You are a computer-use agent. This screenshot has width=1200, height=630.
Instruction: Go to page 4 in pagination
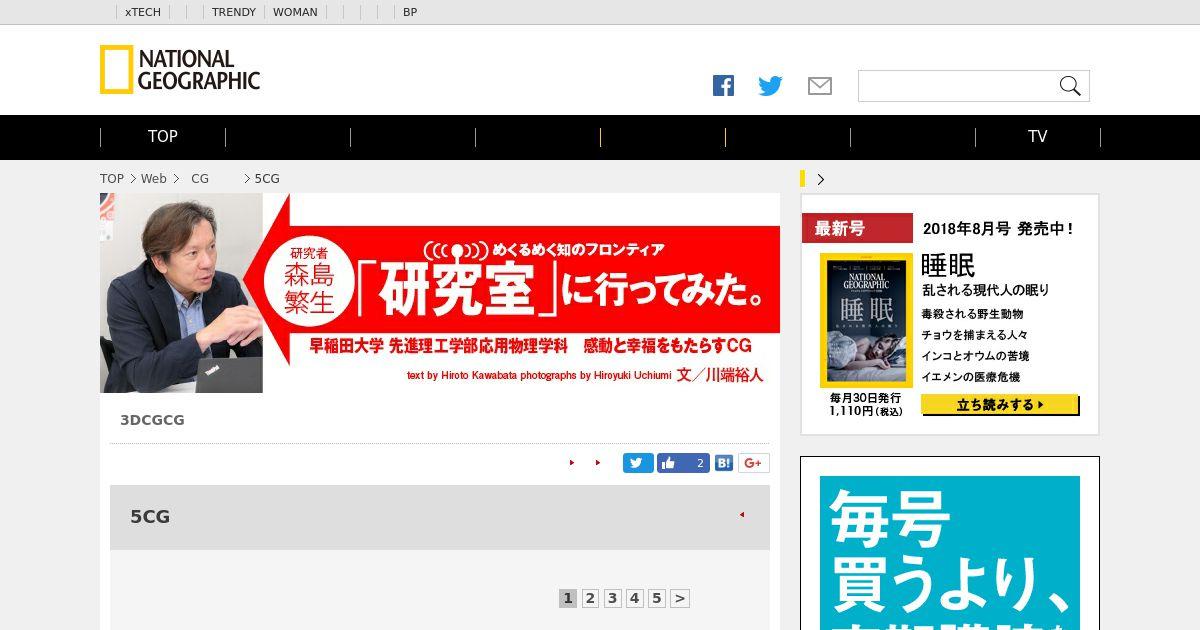634,598
